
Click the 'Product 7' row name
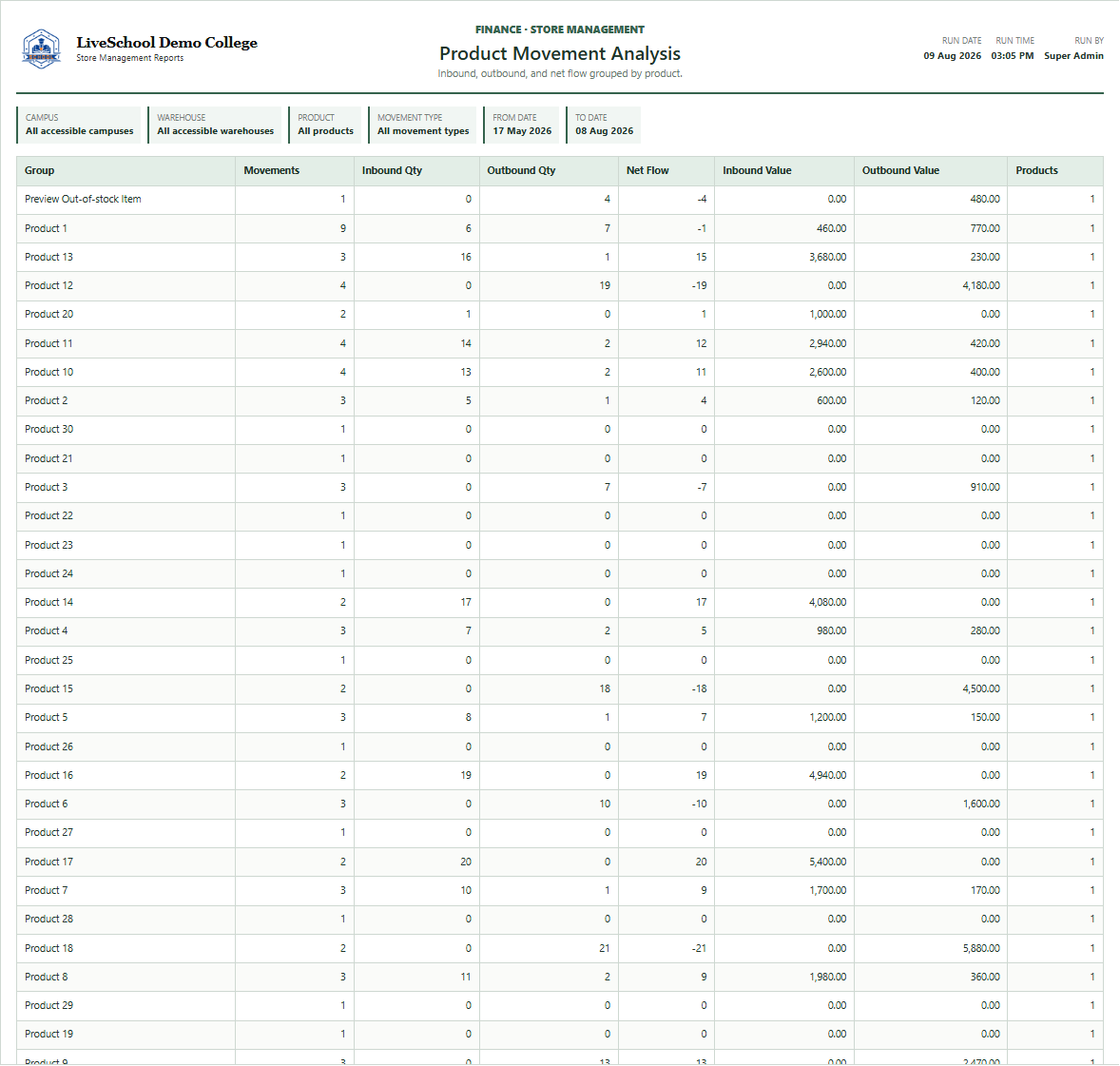pyautogui.click(x=47, y=890)
